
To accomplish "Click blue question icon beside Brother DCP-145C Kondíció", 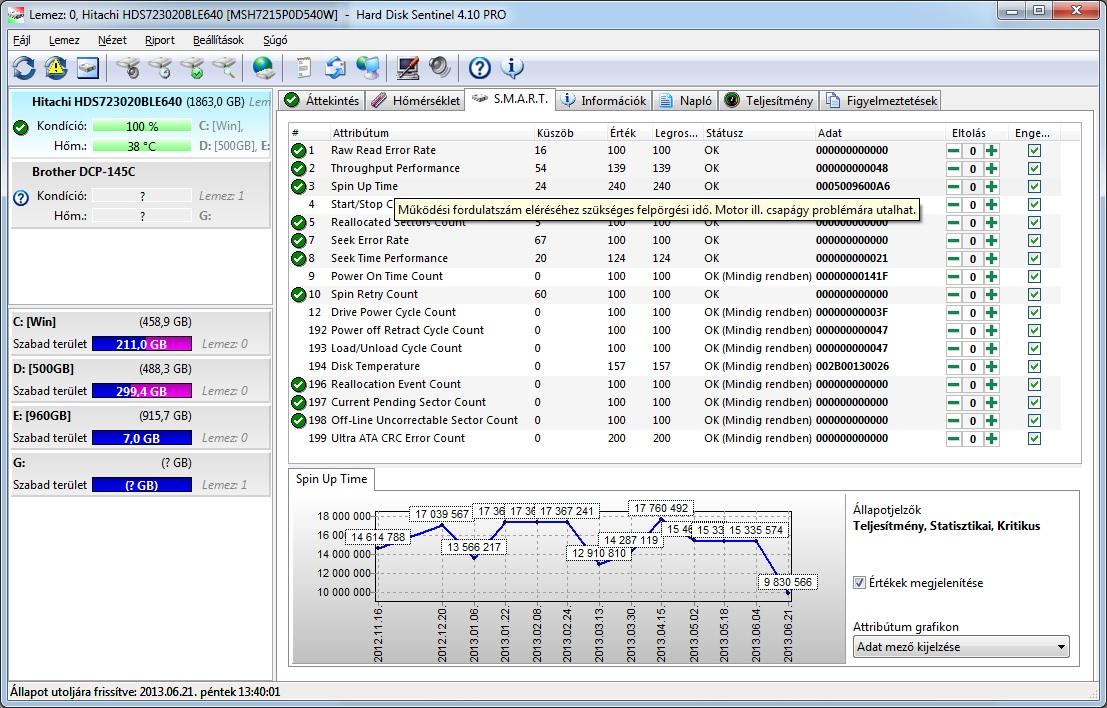I will pos(20,198).
